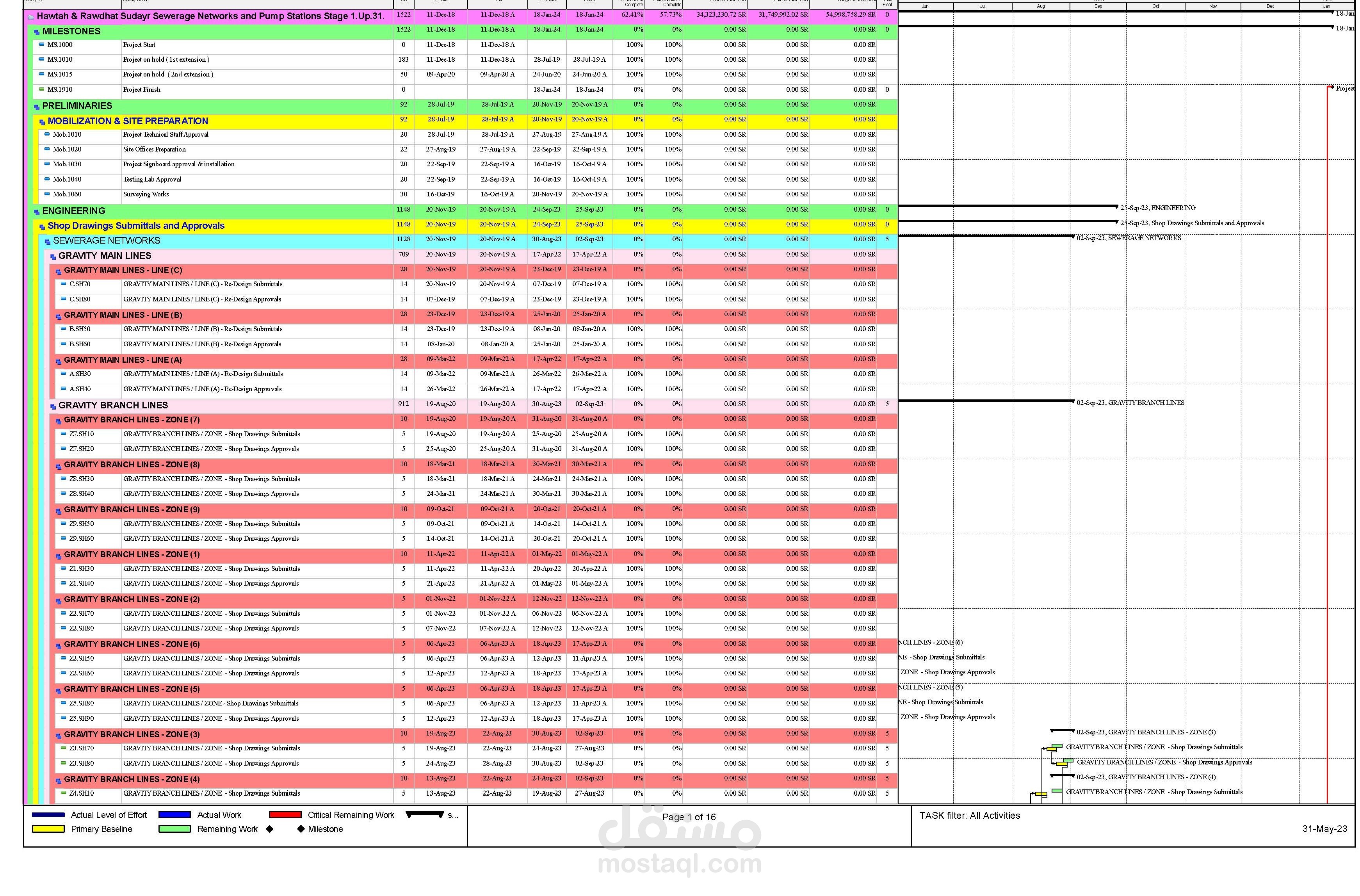Collapse the GRAVITY BRANCH LINES group
Screen dimensions: 1360x896
point(53,406)
